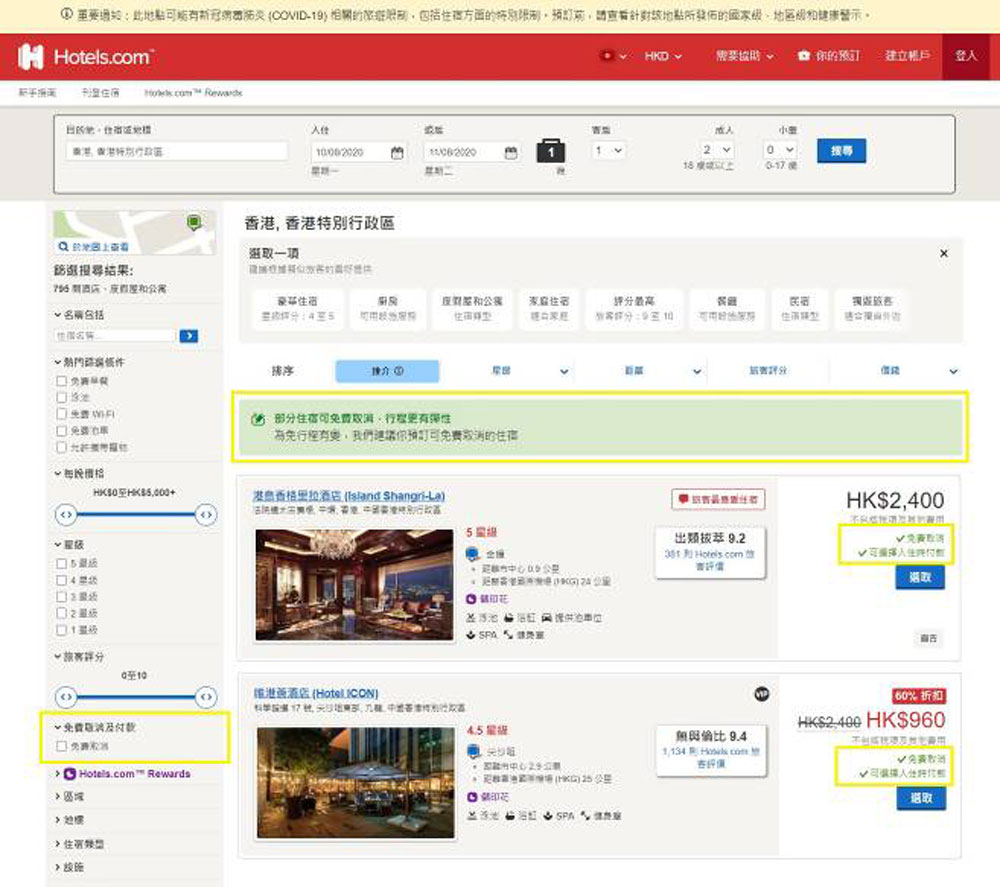Open the check-in date calendar icon
Screen dimensions: 1000x887
click(397, 153)
